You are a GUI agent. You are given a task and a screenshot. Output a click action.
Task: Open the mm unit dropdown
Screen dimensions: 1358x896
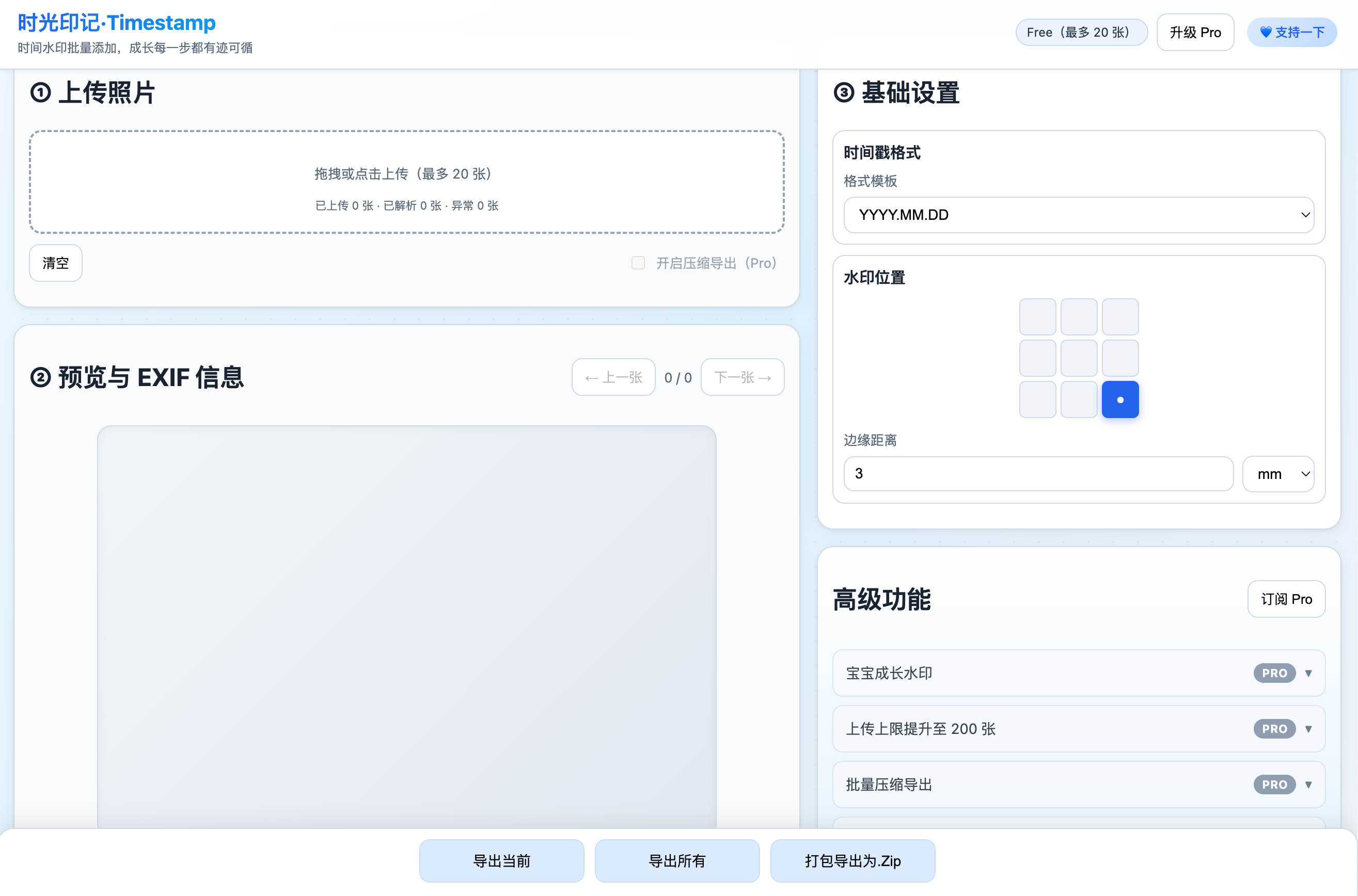1278,474
